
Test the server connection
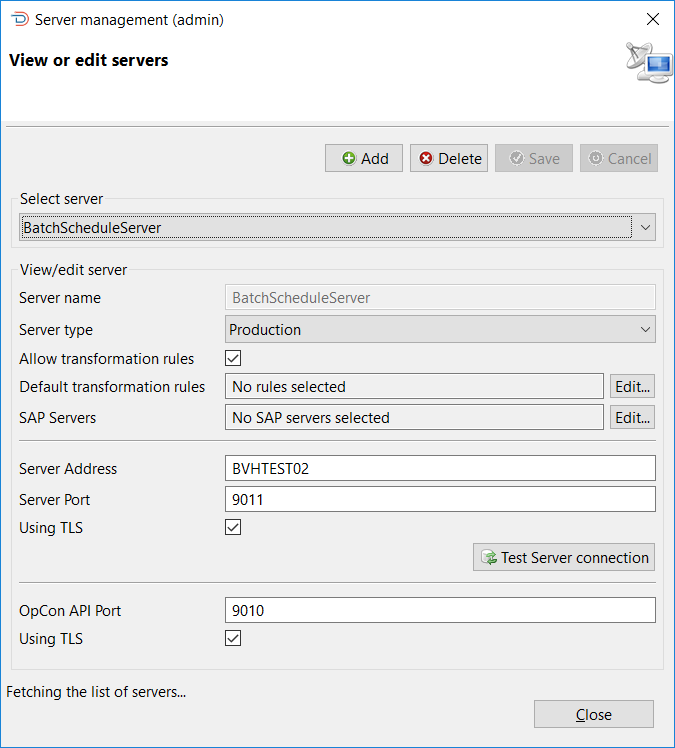563,557
